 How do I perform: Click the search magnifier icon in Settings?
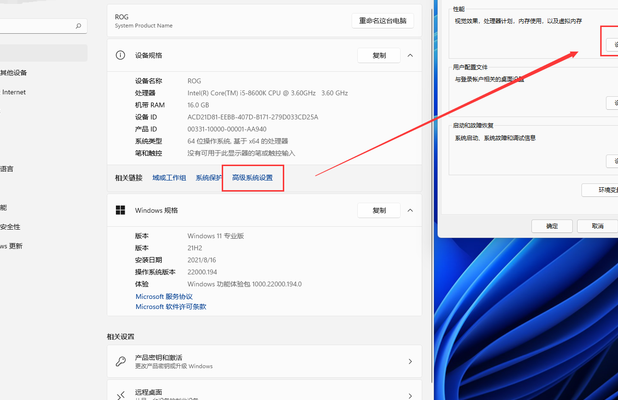pos(78,26)
